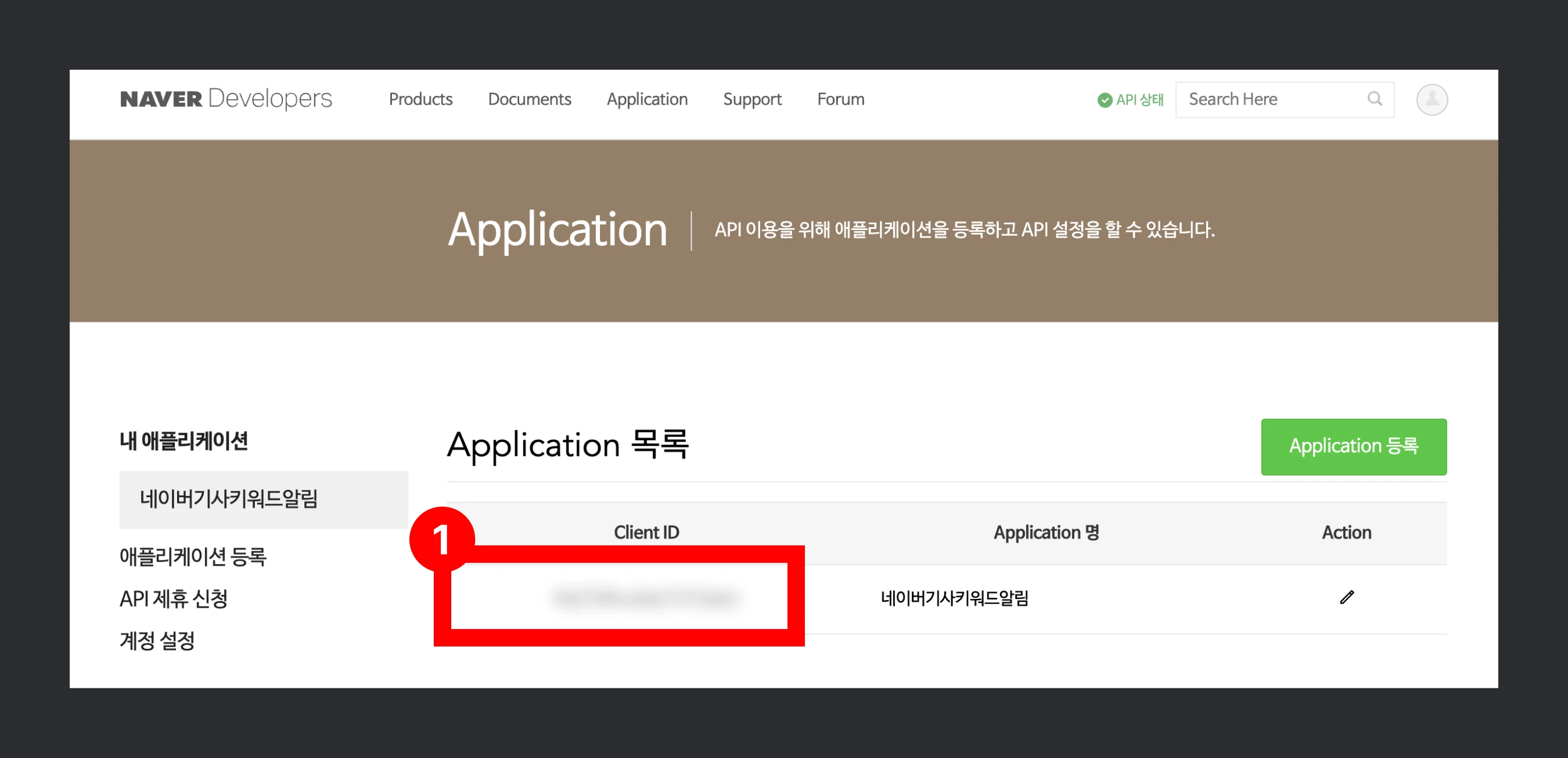Open 애플리케이션 등록 sidebar link
1568x758 pixels.
193,556
